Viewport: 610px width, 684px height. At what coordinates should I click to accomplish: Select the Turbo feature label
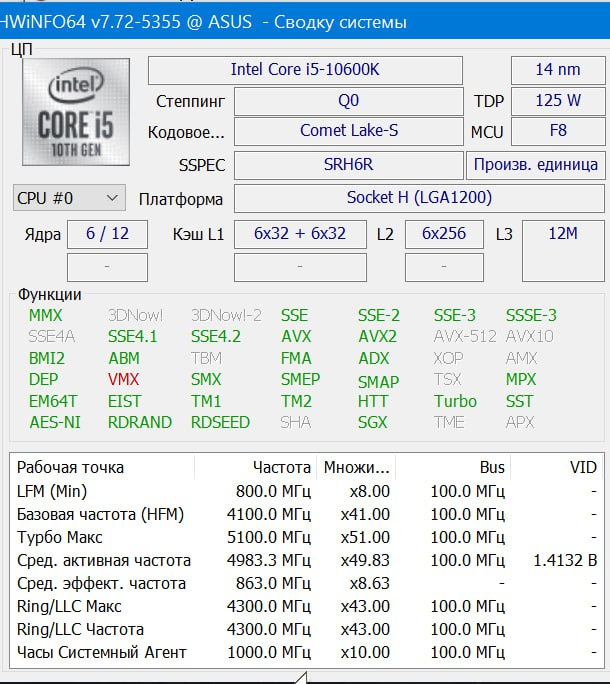pos(456,401)
